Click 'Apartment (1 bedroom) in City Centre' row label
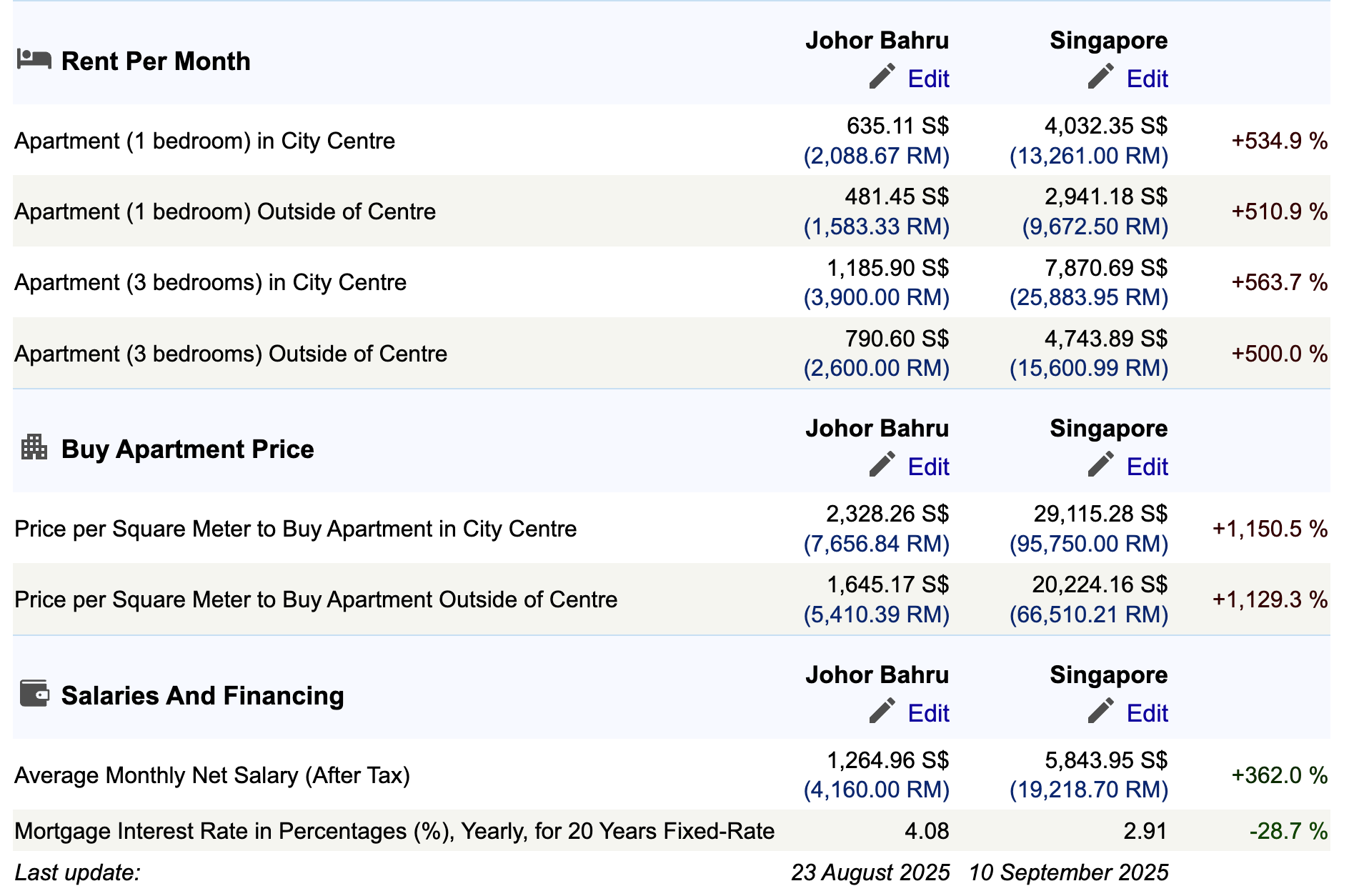This screenshot has height=896, width=1349. click(204, 141)
